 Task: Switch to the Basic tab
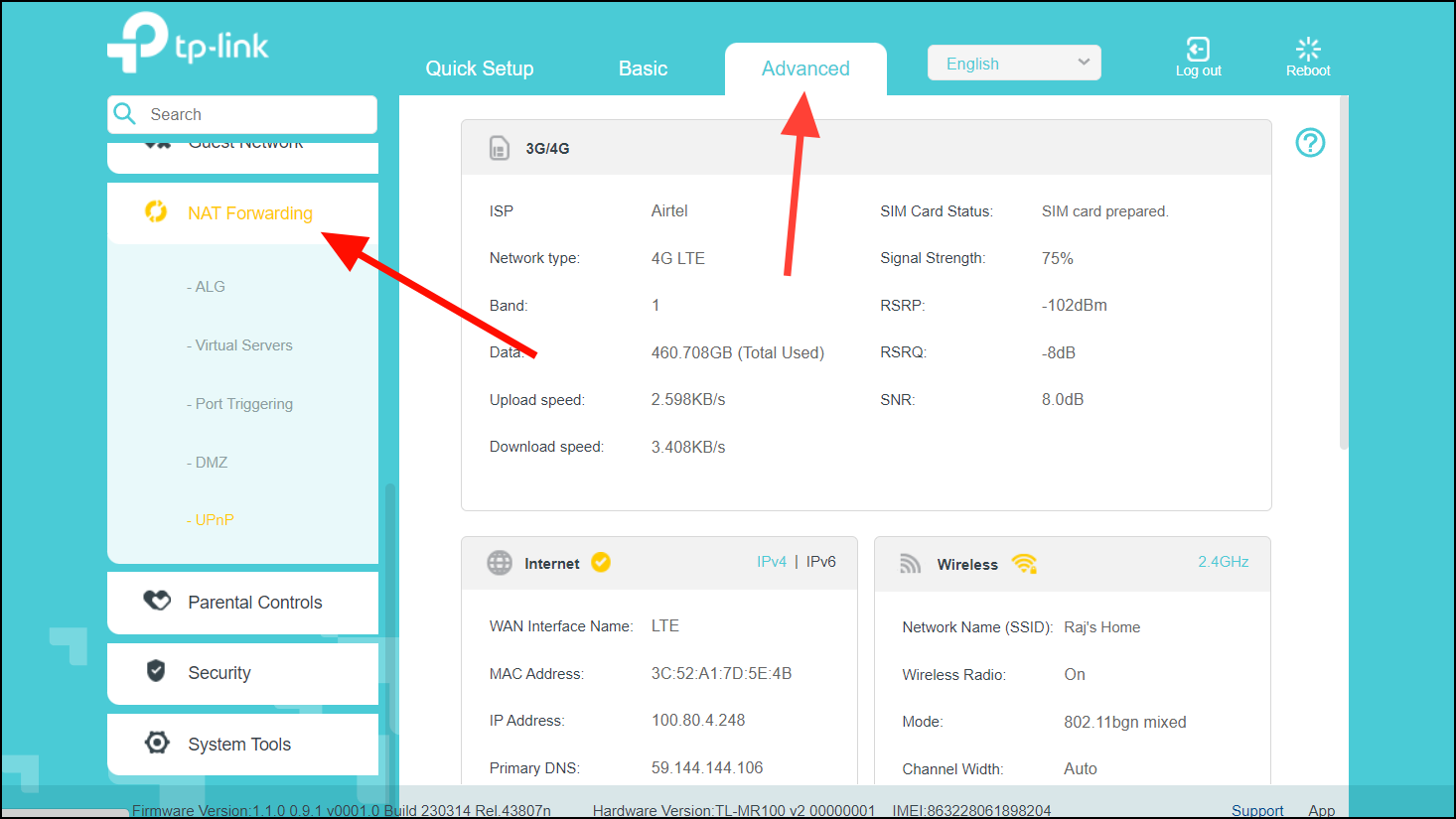coord(643,68)
